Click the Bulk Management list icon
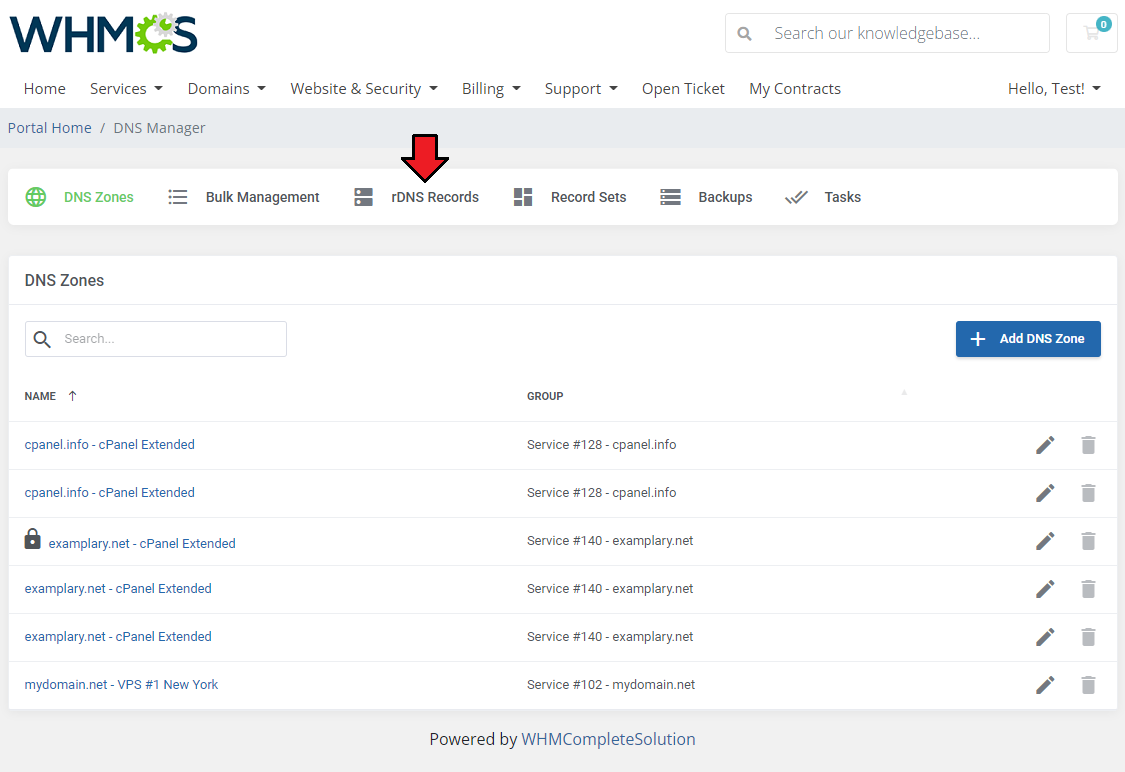This screenshot has height=772, width=1125. pyautogui.click(x=177, y=197)
